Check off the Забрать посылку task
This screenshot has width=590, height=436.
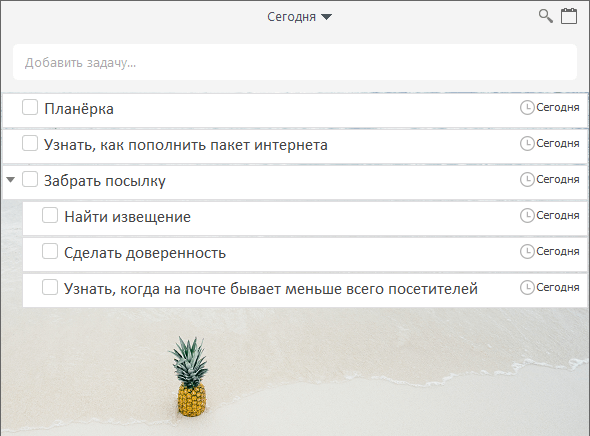tap(30, 179)
